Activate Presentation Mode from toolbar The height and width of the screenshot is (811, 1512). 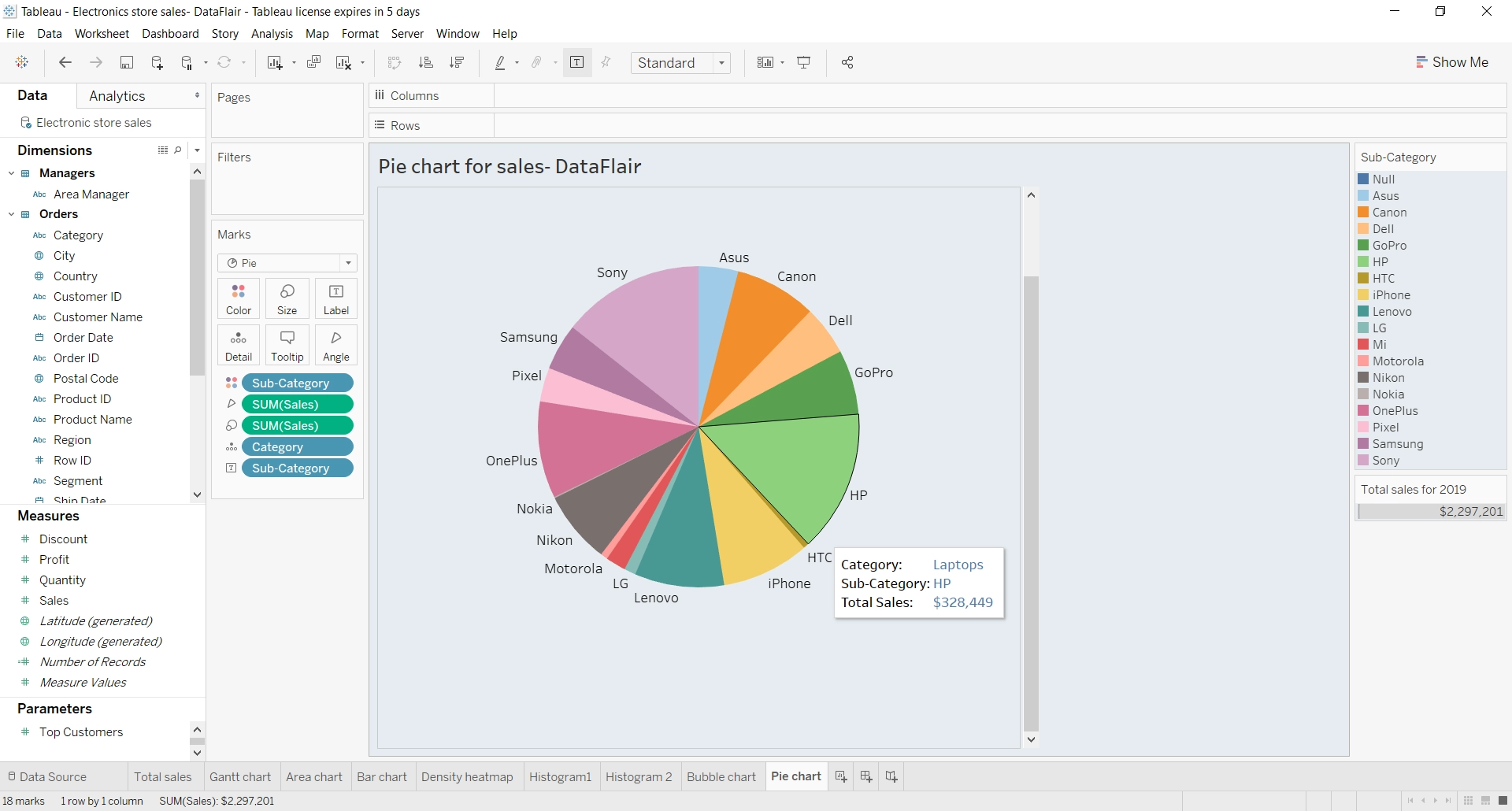804,62
